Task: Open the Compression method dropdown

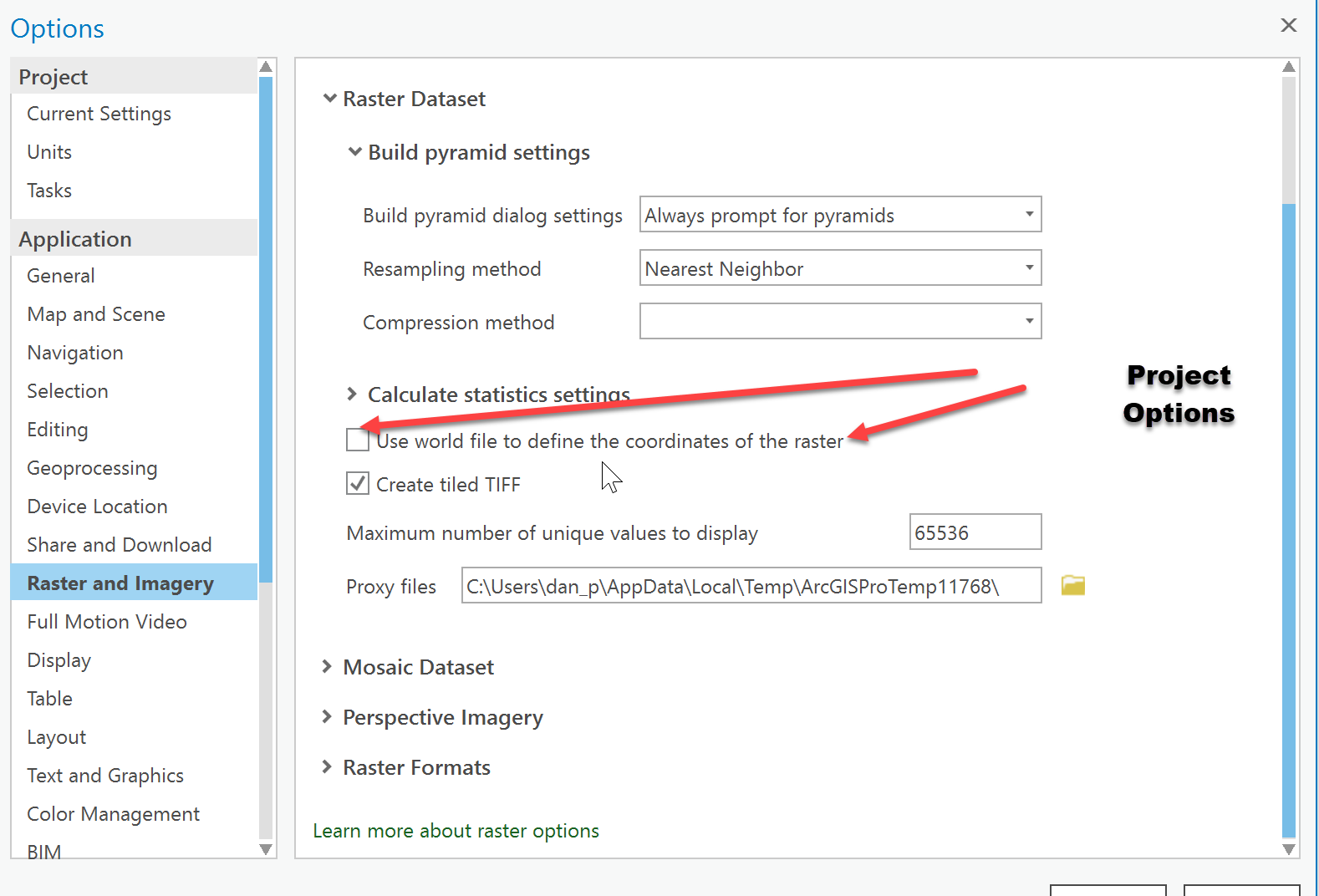Action: [x=840, y=322]
